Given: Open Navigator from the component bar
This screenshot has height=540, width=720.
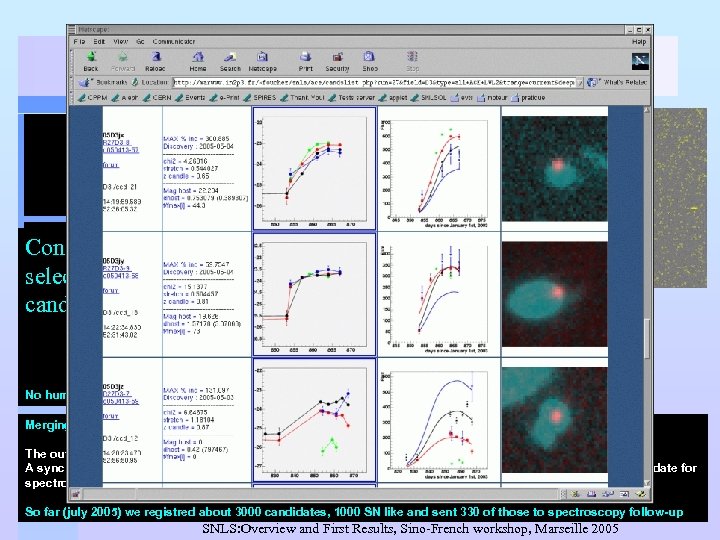Looking at the screenshot, I should click(575, 495).
